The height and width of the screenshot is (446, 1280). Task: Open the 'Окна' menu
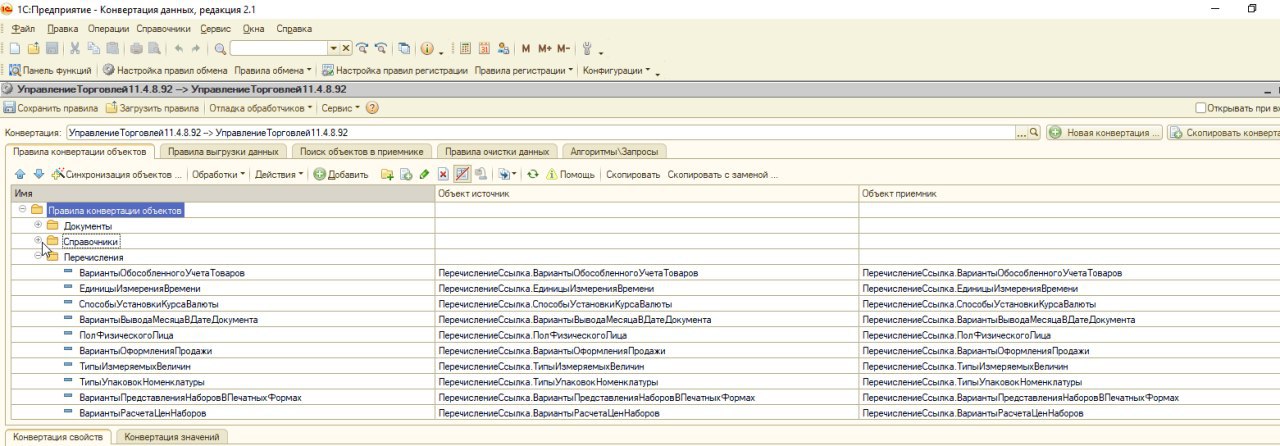pyautogui.click(x=254, y=29)
